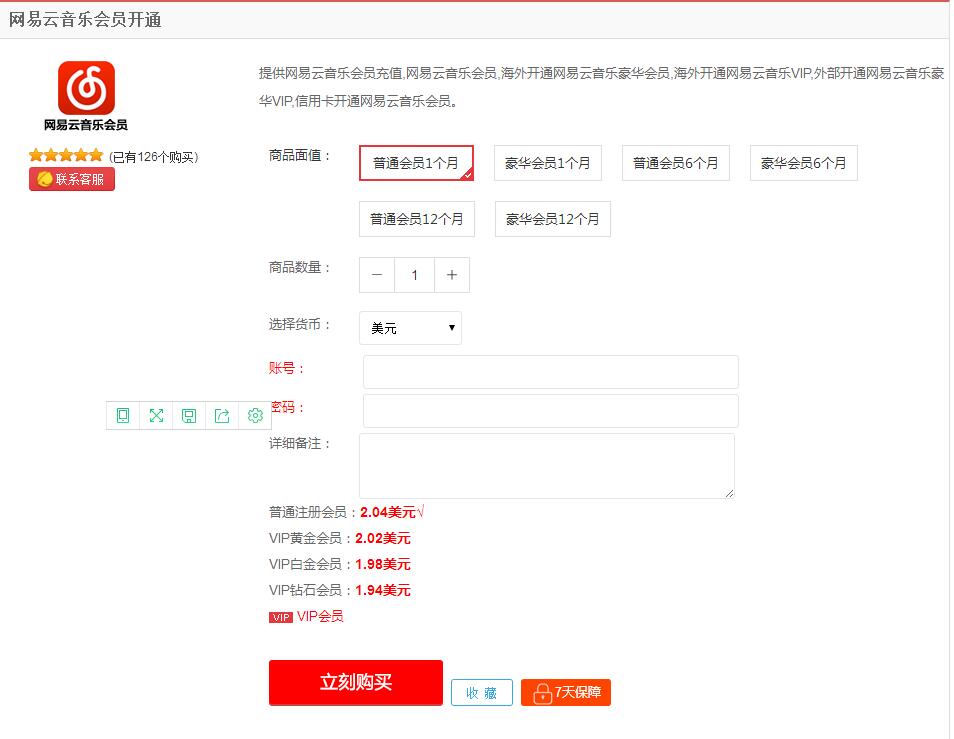Click the 立刻购买 buy now button

[x=356, y=682]
